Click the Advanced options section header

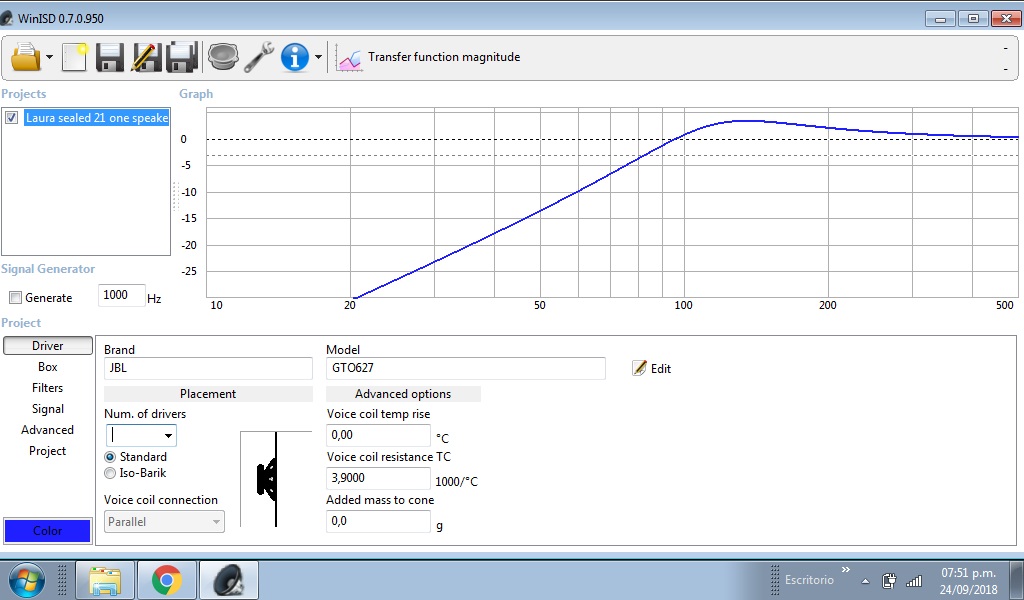403,394
